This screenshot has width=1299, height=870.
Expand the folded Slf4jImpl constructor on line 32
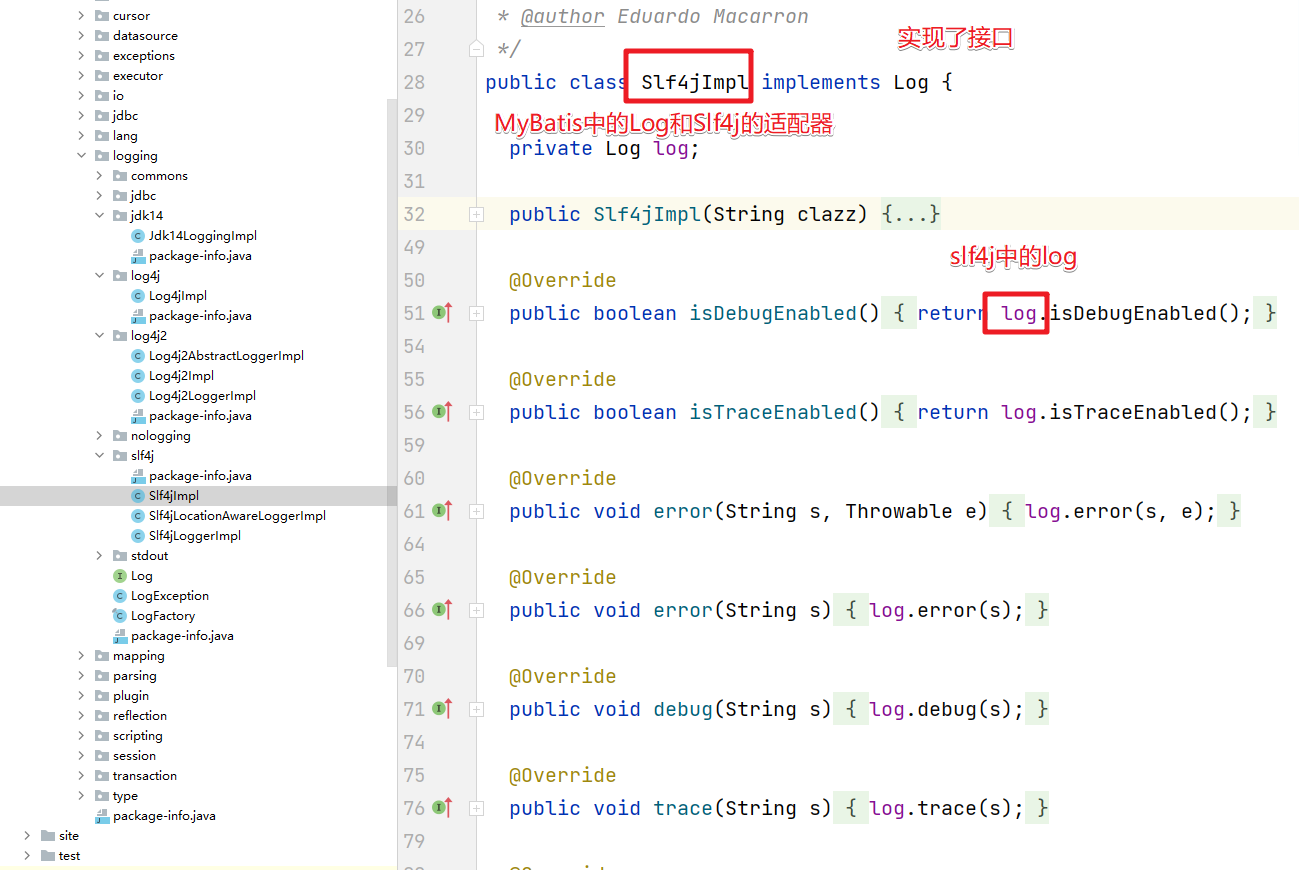477,214
